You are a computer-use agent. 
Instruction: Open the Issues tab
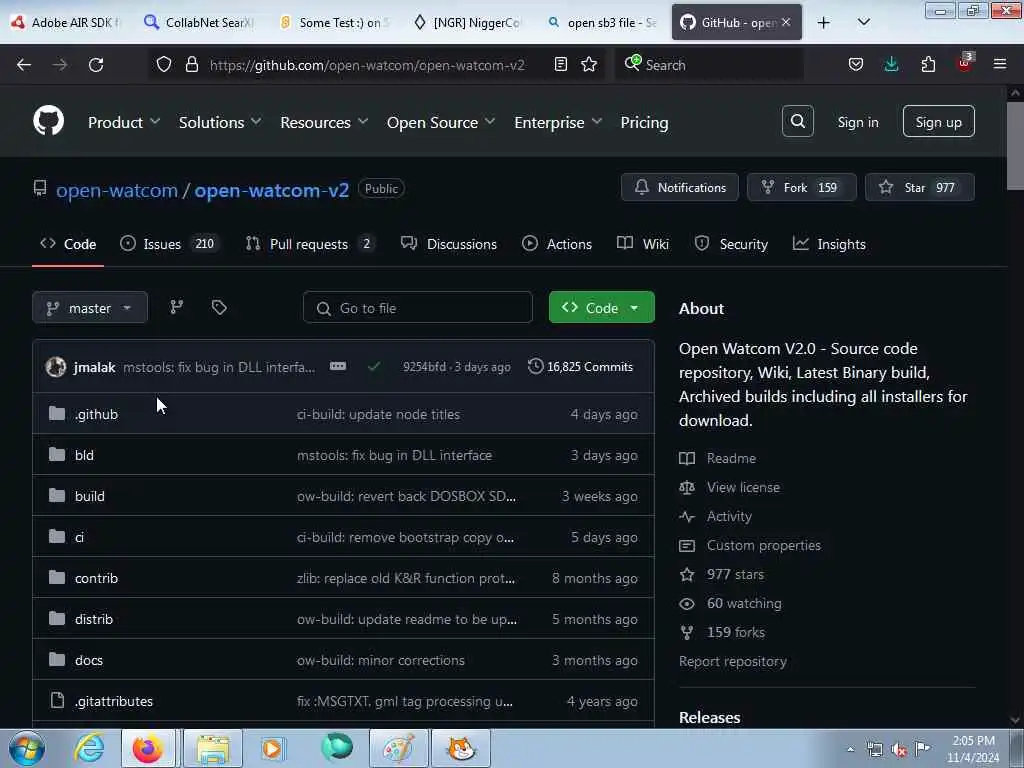pos(170,244)
